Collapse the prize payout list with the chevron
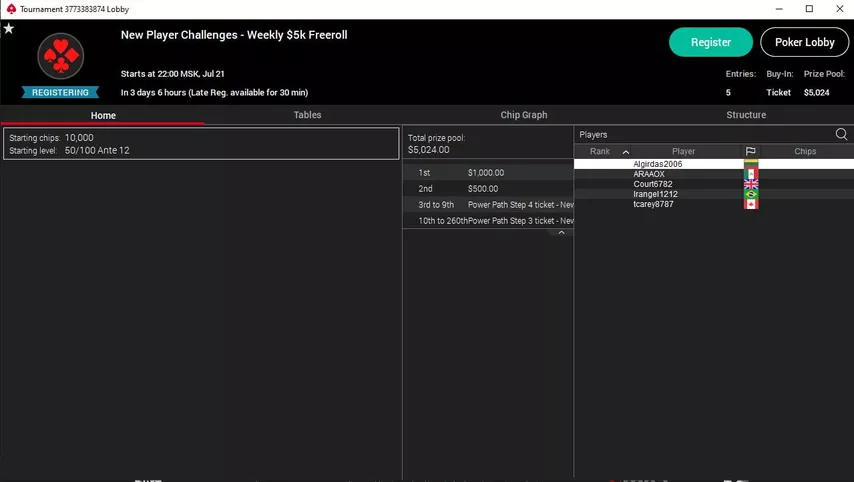854x482 pixels. click(x=561, y=232)
